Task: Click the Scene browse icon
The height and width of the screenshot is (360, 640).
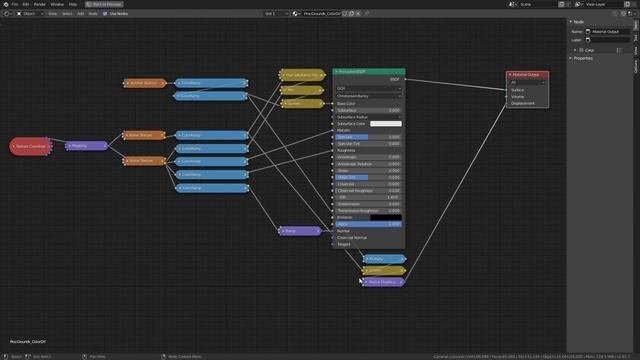Action: [512, 4]
